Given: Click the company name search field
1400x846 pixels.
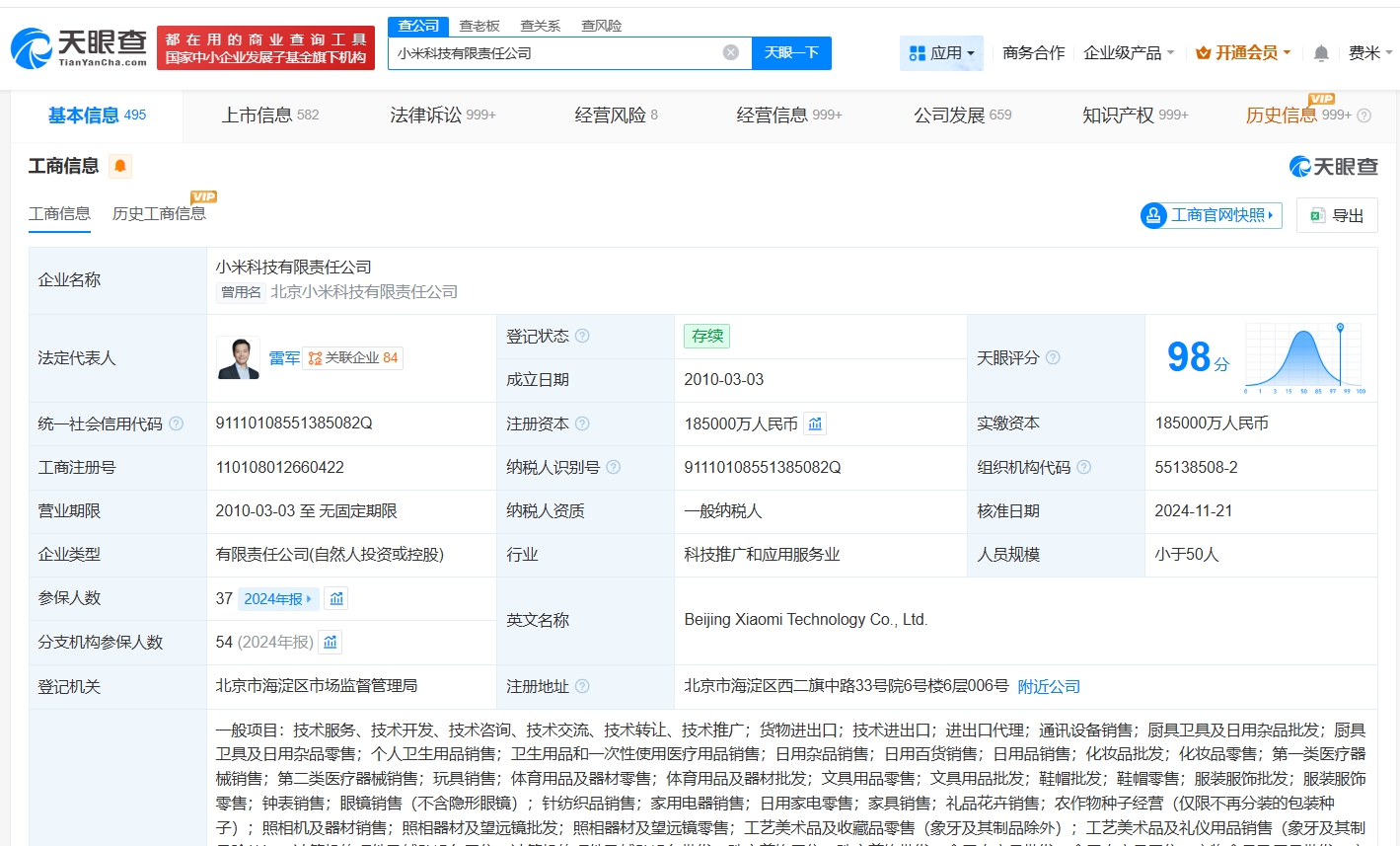Looking at the screenshot, I should point(553,53).
